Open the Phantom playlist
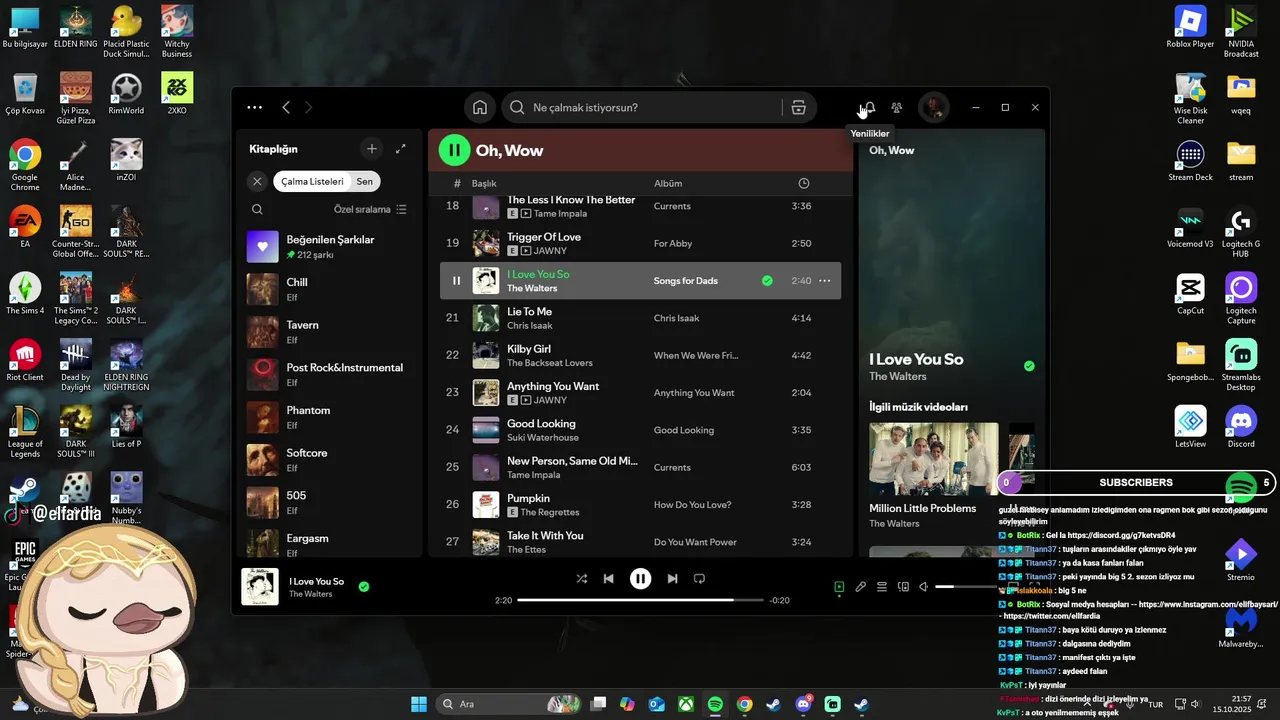The height and width of the screenshot is (720, 1280). 330,417
